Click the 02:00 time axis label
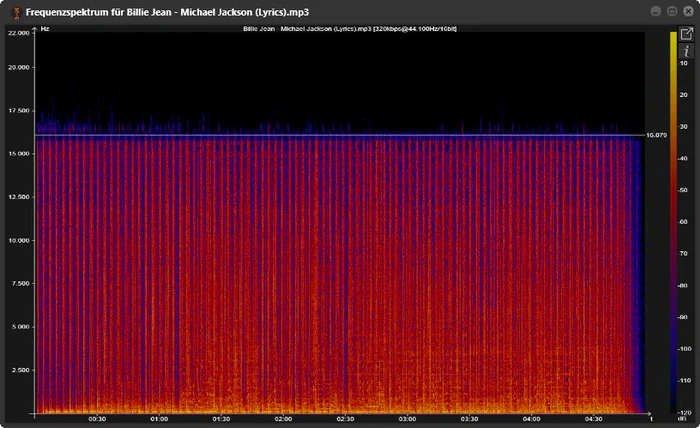The image size is (700, 428). click(x=283, y=419)
